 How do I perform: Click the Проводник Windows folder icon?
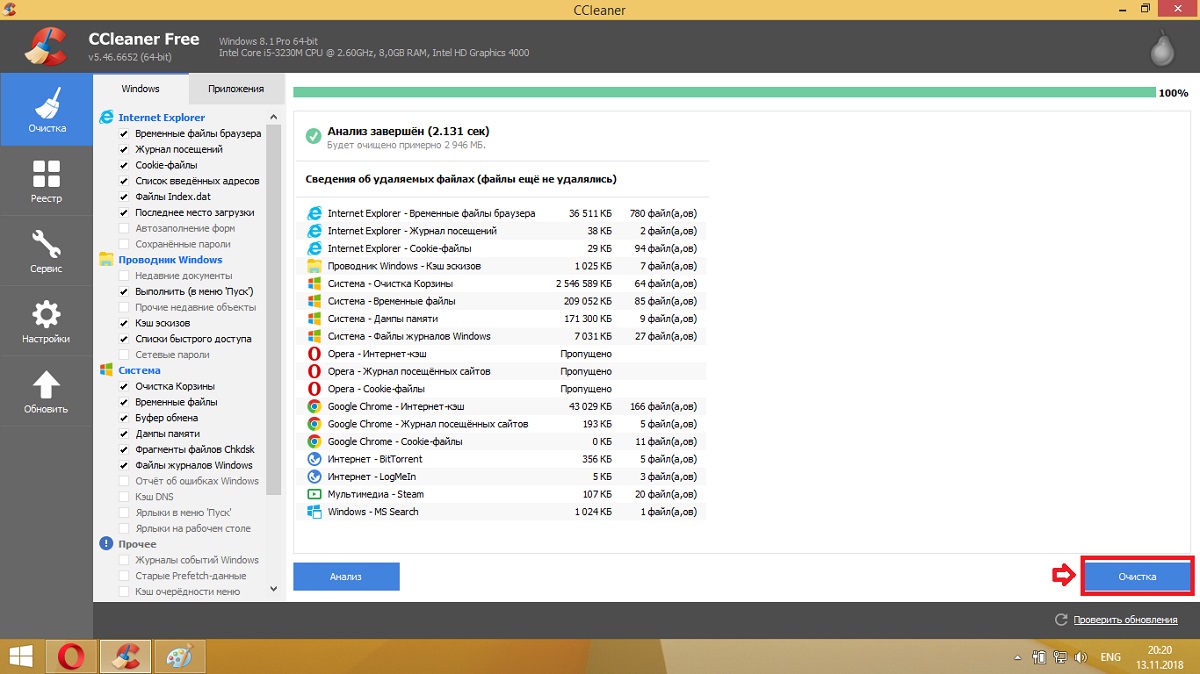click(x=107, y=259)
